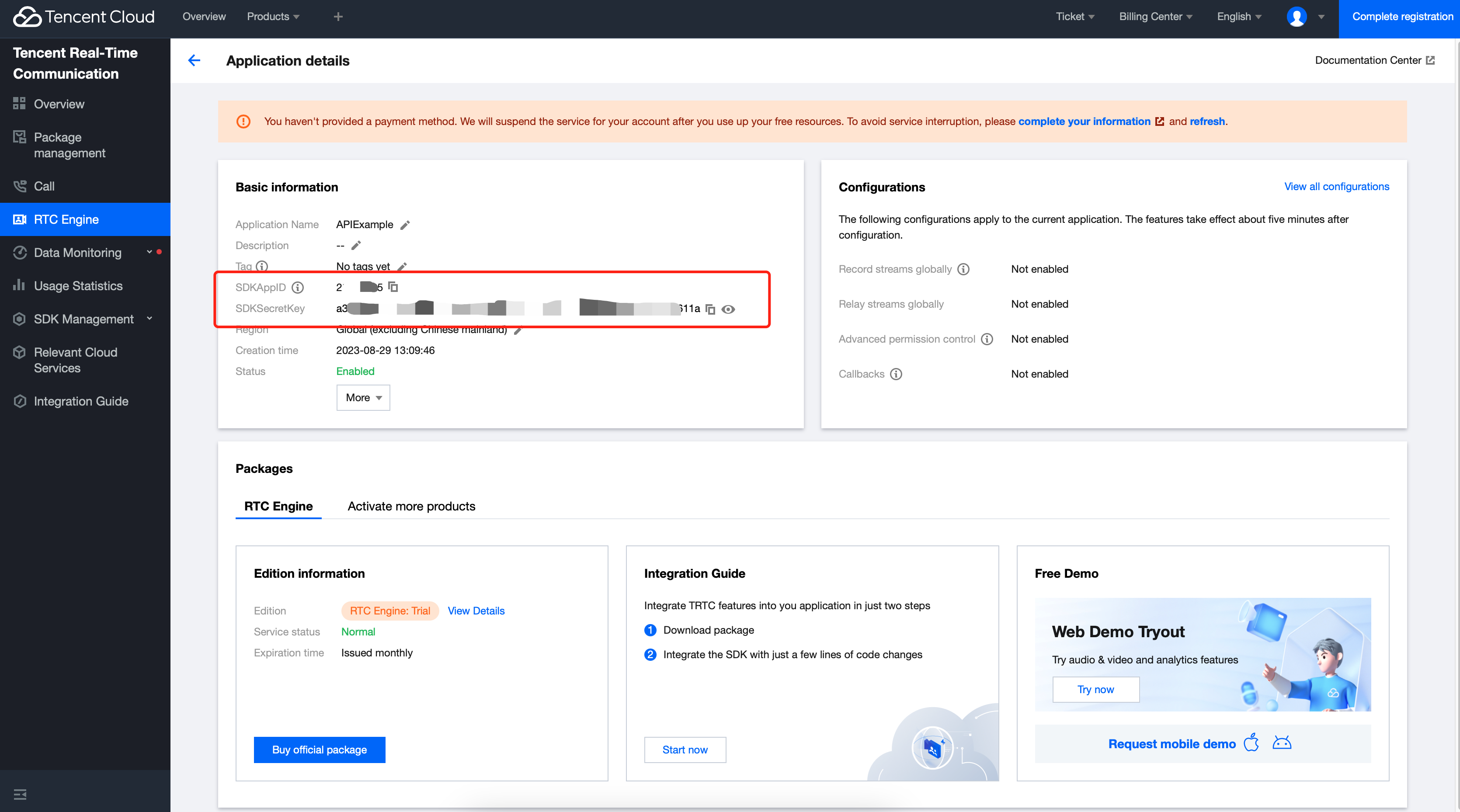Click Try now web demo button
The width and height of the screenshot is (1460, 812).
point(1095,690)
